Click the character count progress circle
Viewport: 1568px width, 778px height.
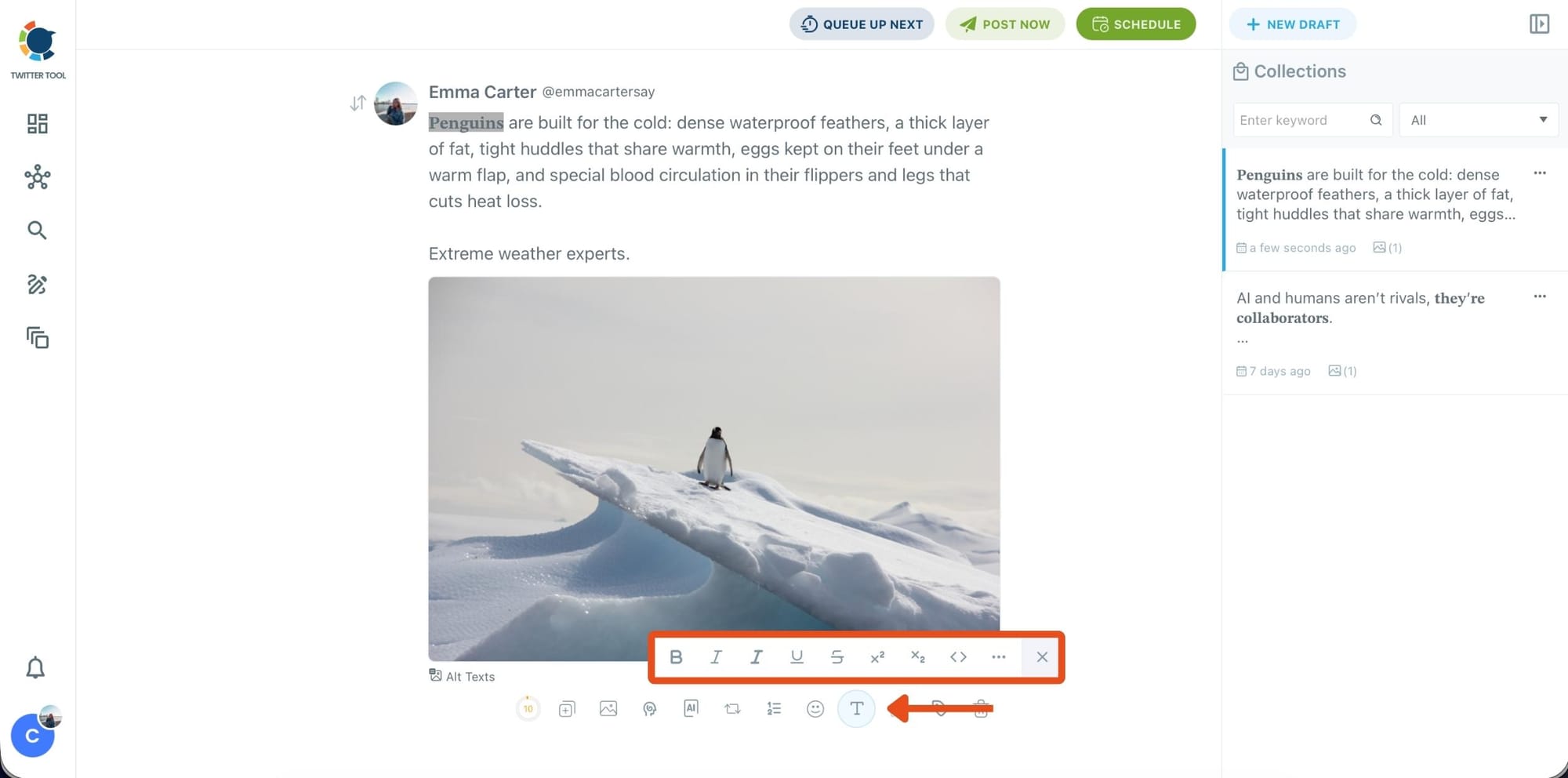pyautogui.click(x=528, y=709)
